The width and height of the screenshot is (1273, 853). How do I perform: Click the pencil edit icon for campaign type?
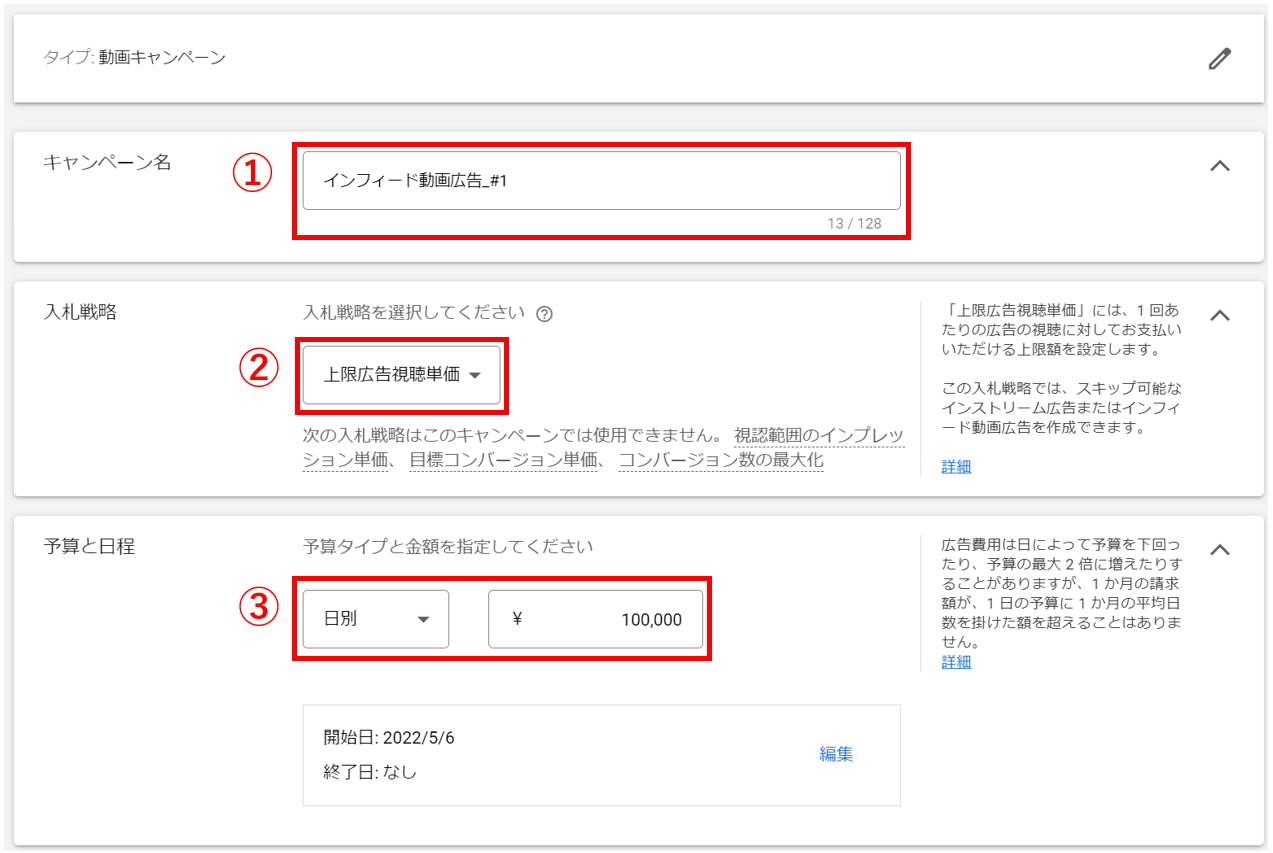pyautogui.click(x=1219, y=59)
